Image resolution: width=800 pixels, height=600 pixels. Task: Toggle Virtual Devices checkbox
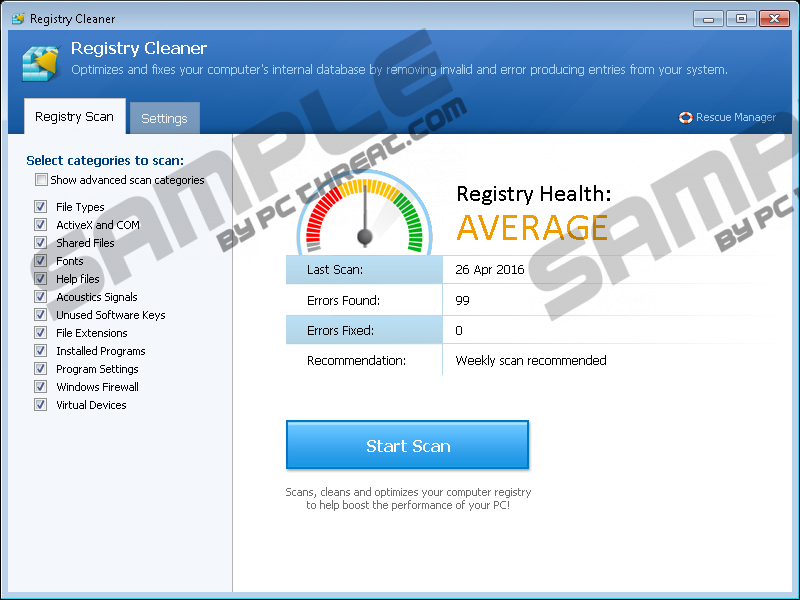point(40,405)
